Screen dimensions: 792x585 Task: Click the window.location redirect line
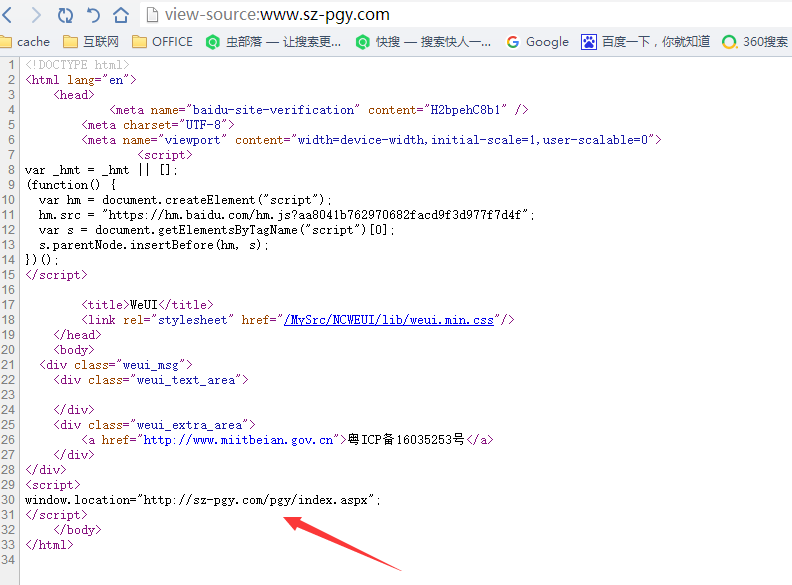(203, 500)
